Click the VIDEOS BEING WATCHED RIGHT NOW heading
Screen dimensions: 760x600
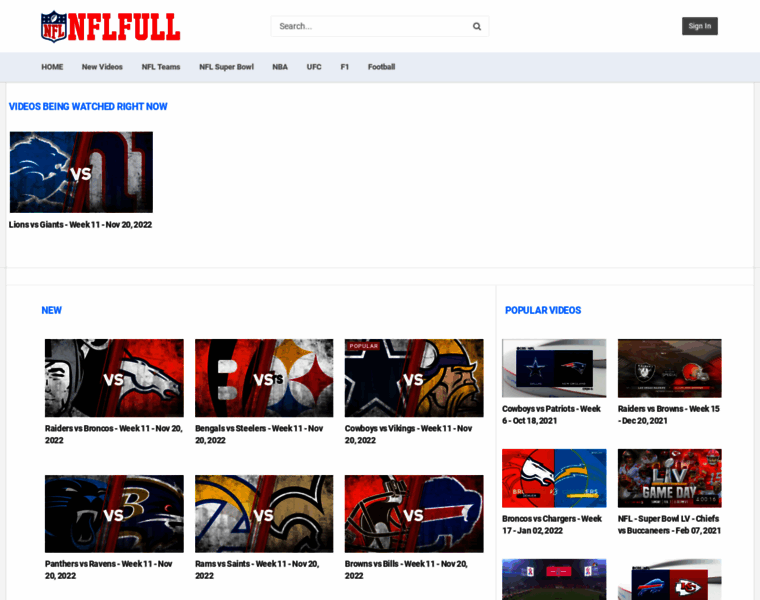click(88, 107)
